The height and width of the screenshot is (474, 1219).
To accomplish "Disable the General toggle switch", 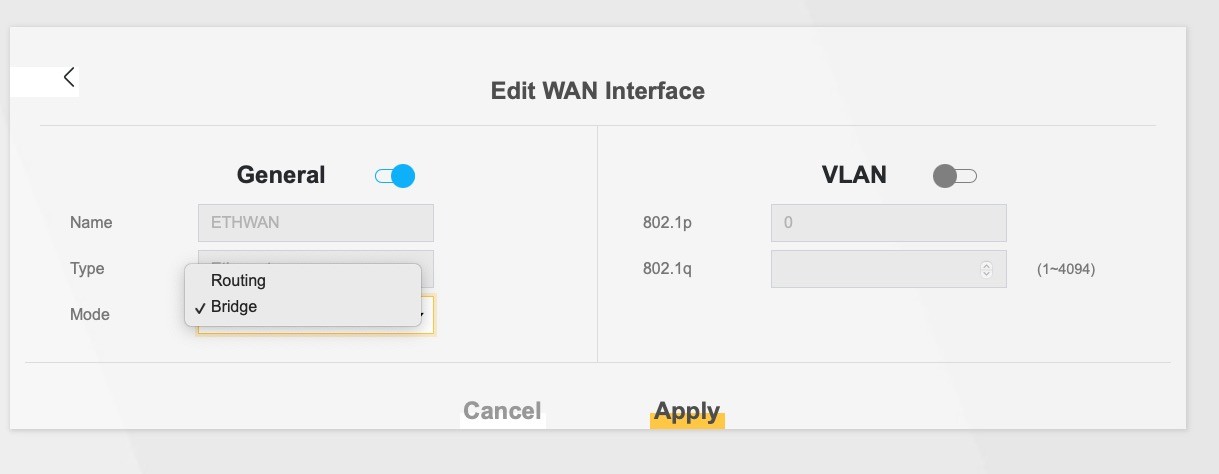I will coord(395,177).
